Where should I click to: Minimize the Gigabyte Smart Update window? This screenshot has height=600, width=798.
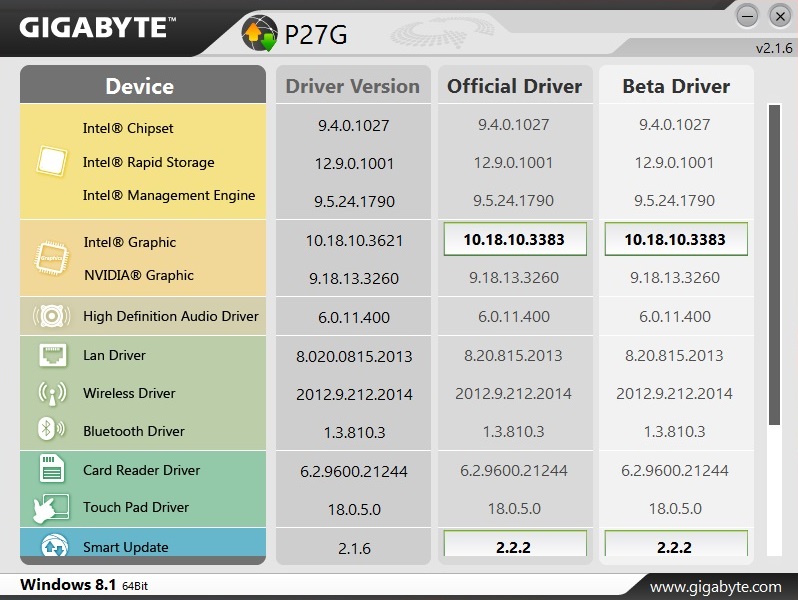point(747,16)
